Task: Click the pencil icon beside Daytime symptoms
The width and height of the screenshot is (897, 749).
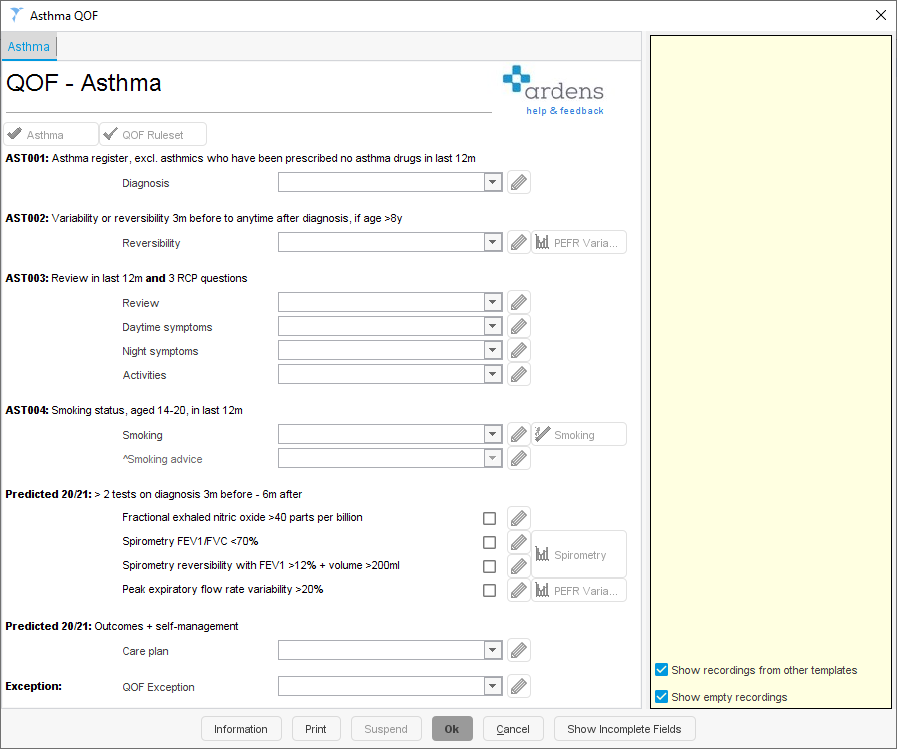Action: (x=519, y=327)
